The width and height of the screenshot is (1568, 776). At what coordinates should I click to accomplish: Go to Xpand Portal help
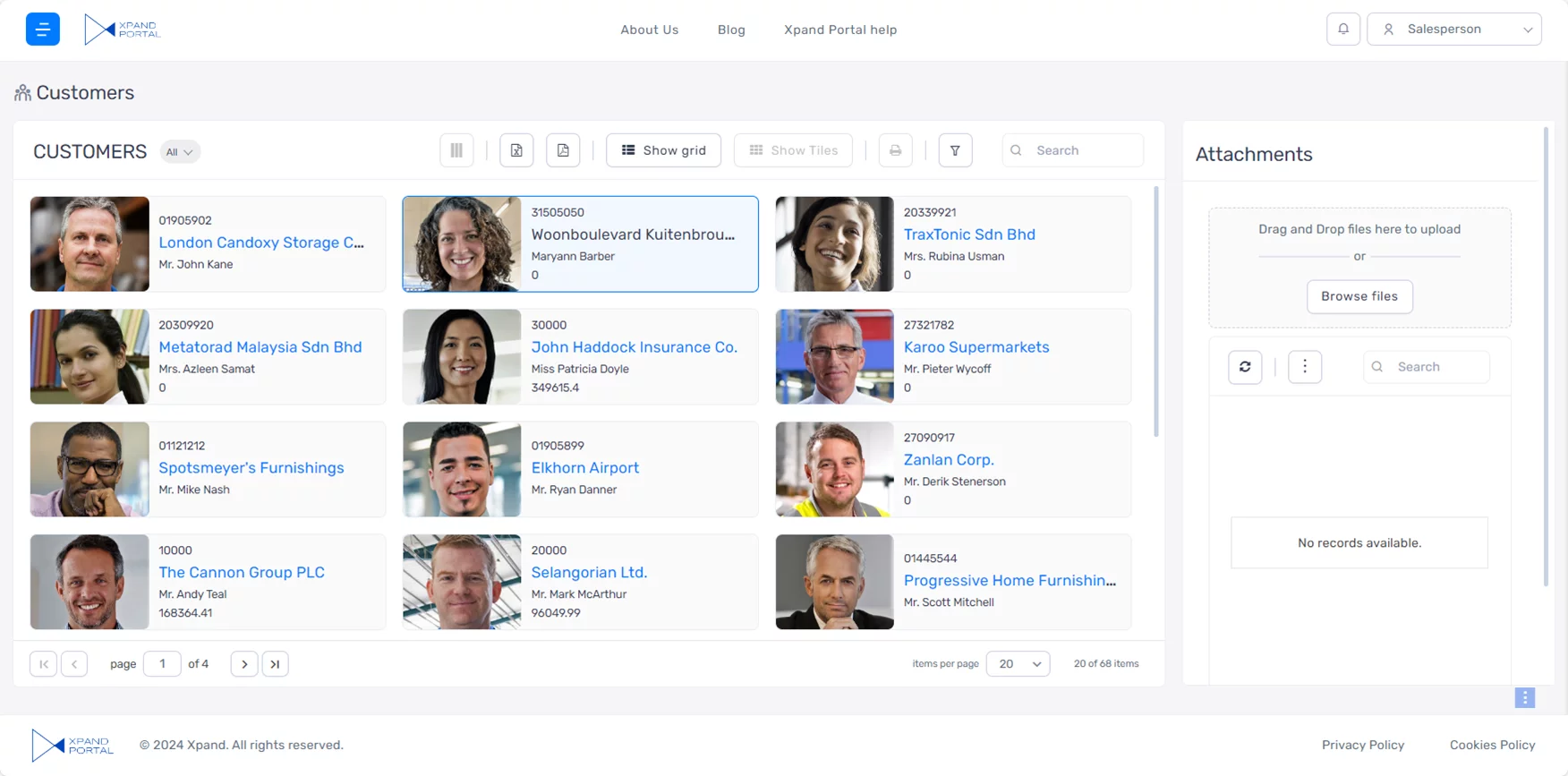(x=839, y=30)
